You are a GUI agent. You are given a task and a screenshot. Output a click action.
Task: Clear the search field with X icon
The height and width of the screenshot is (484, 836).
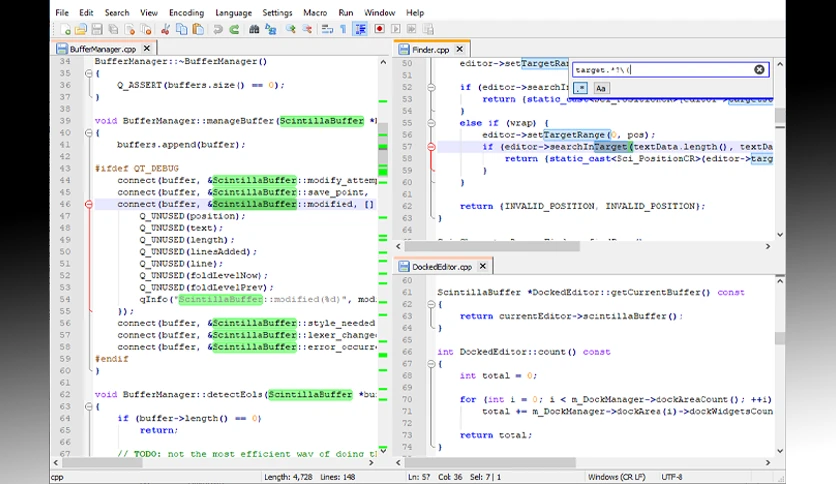click(x=759, y=70)
